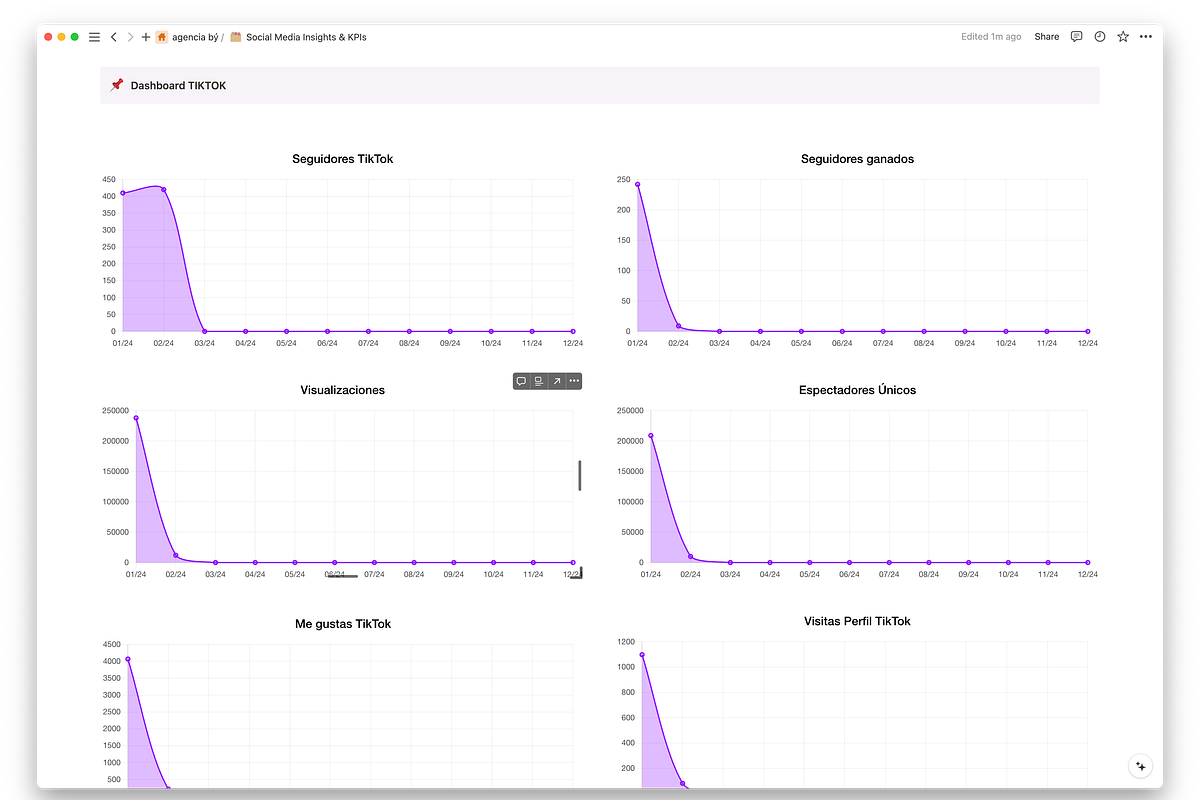The height and width of the screenshot is (800, 1200).
Task: Click the 1200 axis label in Visitas Perfil chart
Action: click(x=626, y=641)
